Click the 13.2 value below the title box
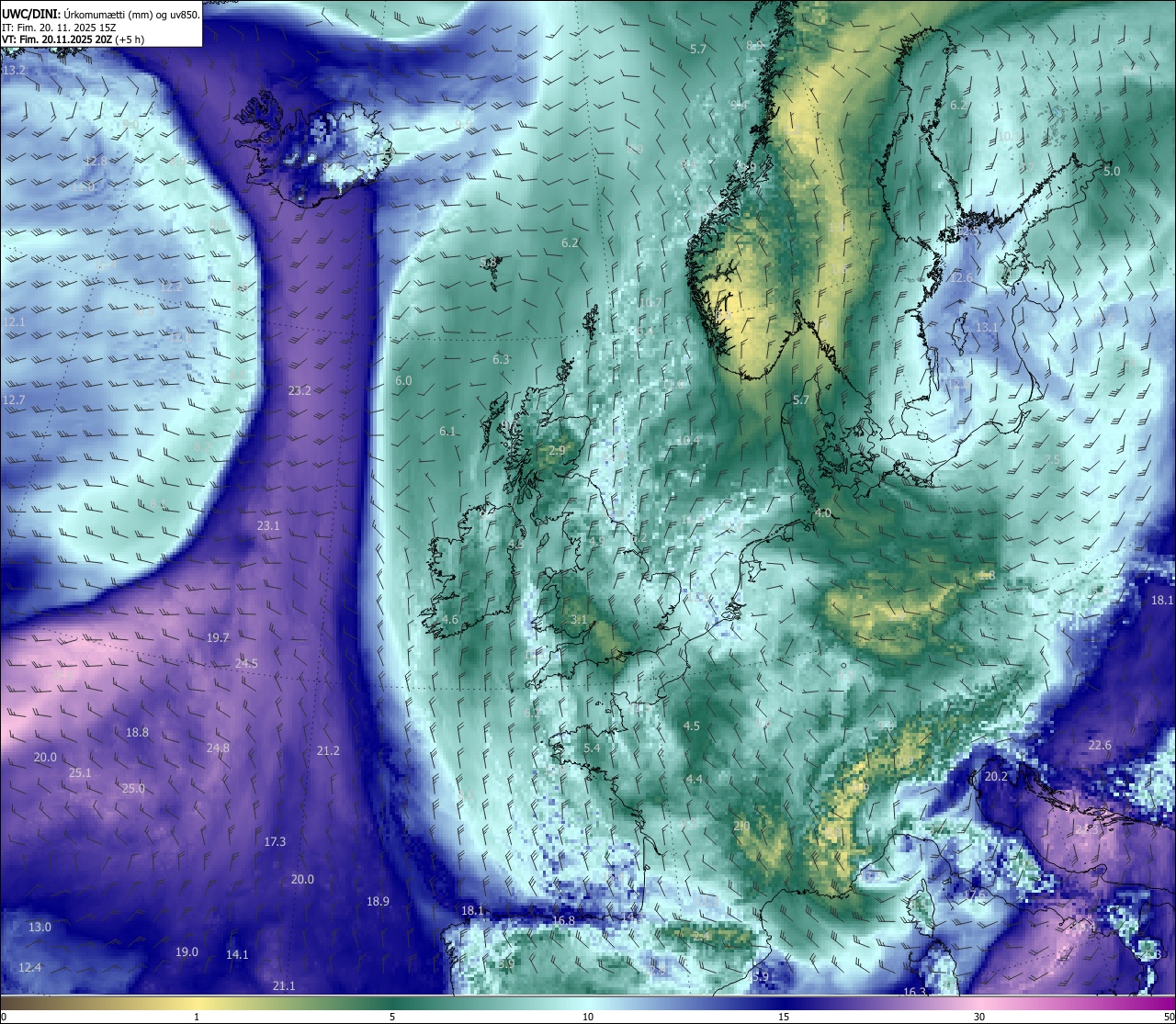 (x=15, y=70)
